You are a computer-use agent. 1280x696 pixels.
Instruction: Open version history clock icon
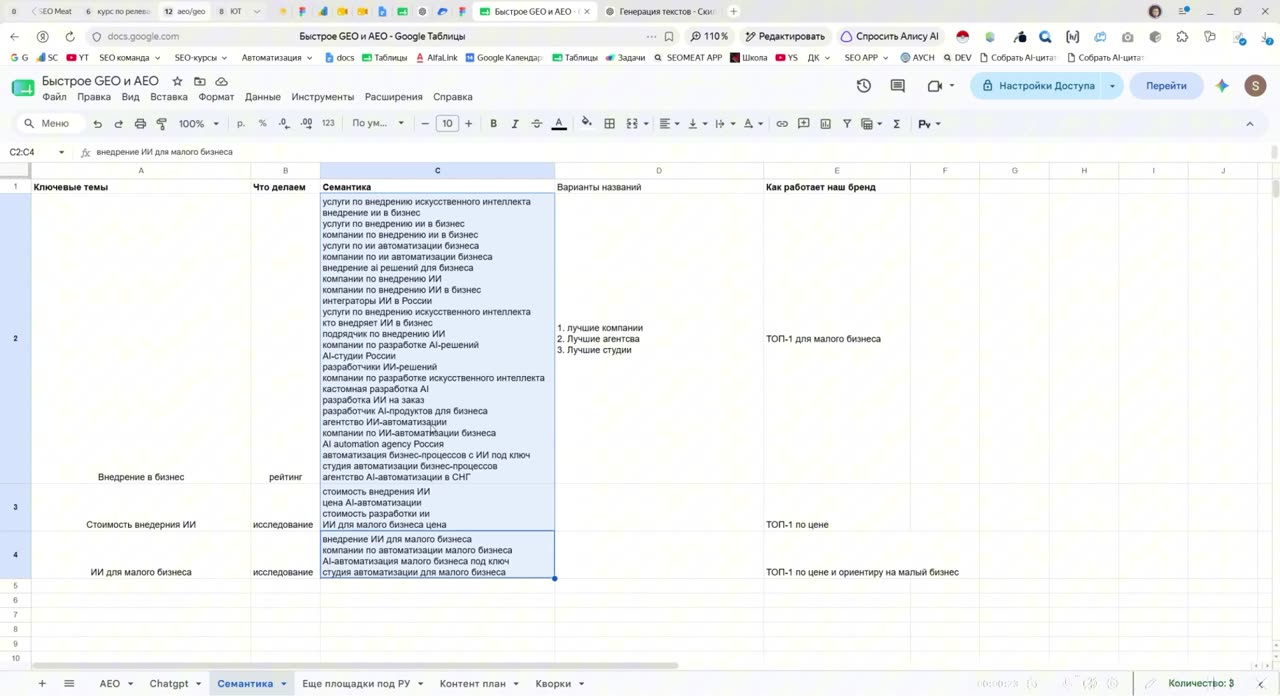tap(864, 86)
